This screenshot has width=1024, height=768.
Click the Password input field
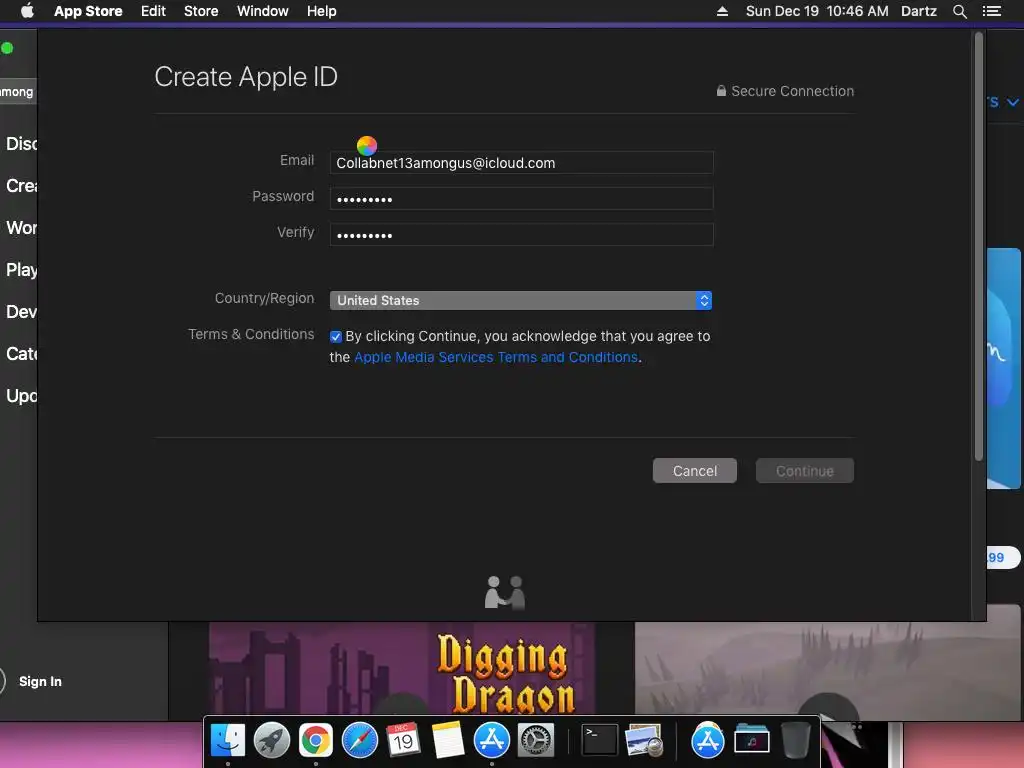[x=521, y=199]
